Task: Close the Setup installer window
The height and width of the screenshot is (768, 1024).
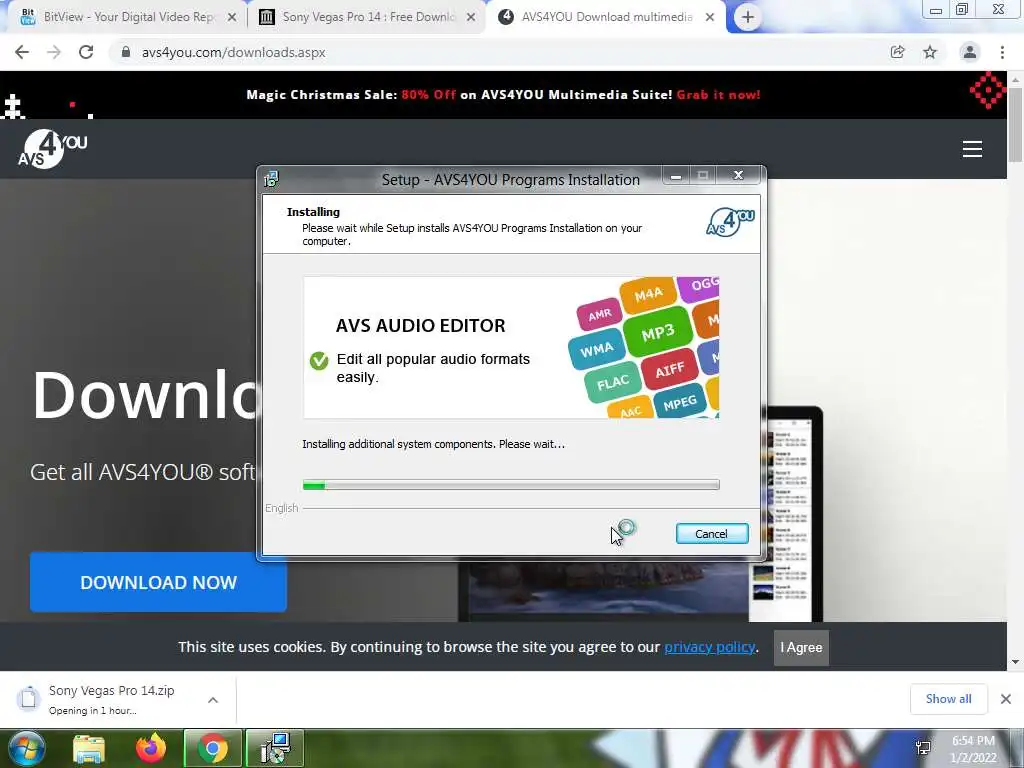Action: [x=738, y=175]
